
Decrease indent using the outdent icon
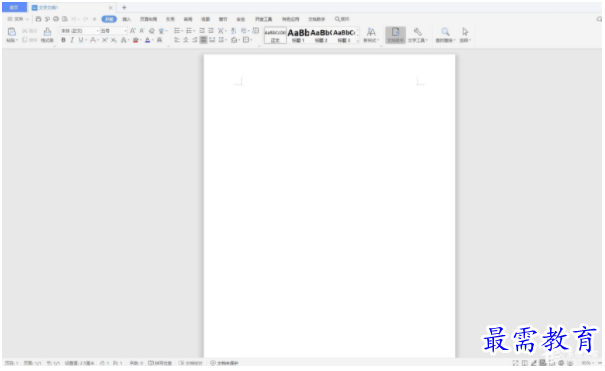tap(202, 30)
